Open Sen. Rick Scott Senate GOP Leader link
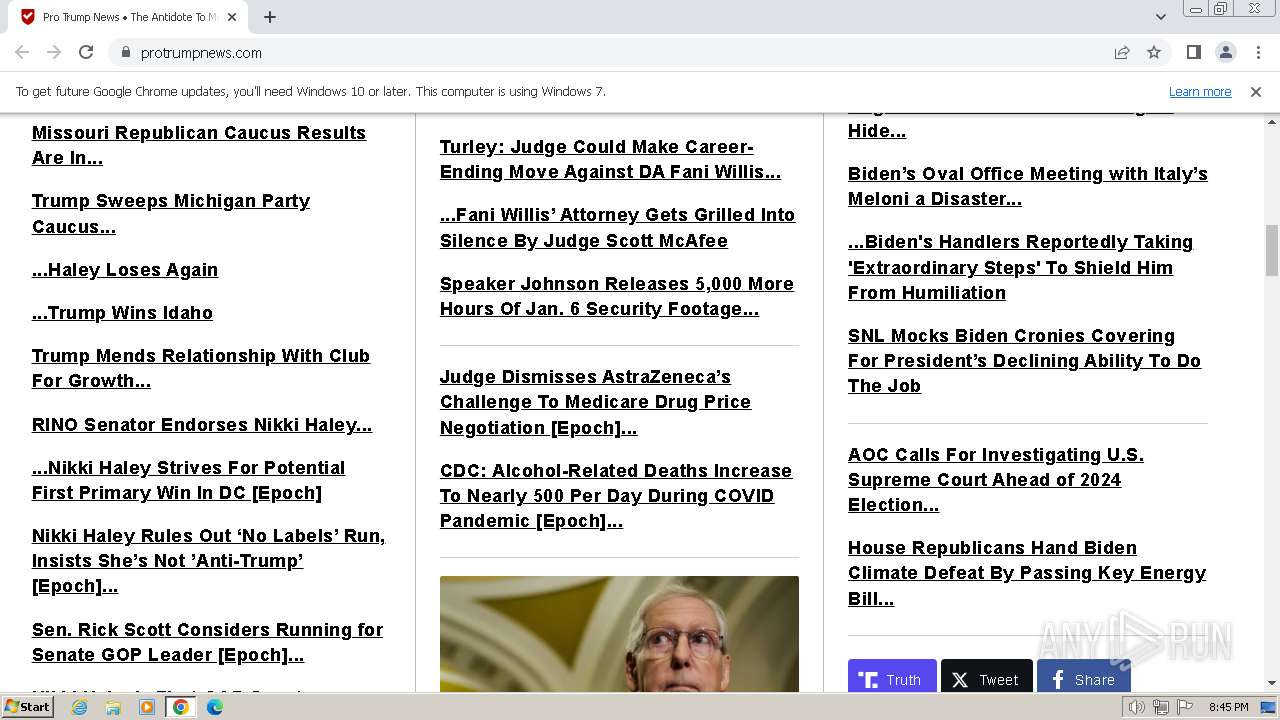 pos(207,642)
